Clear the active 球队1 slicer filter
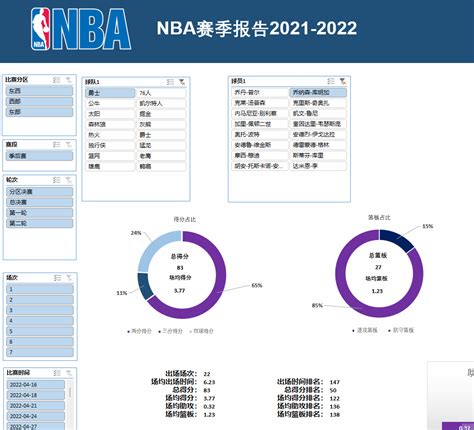 point(182,82)
